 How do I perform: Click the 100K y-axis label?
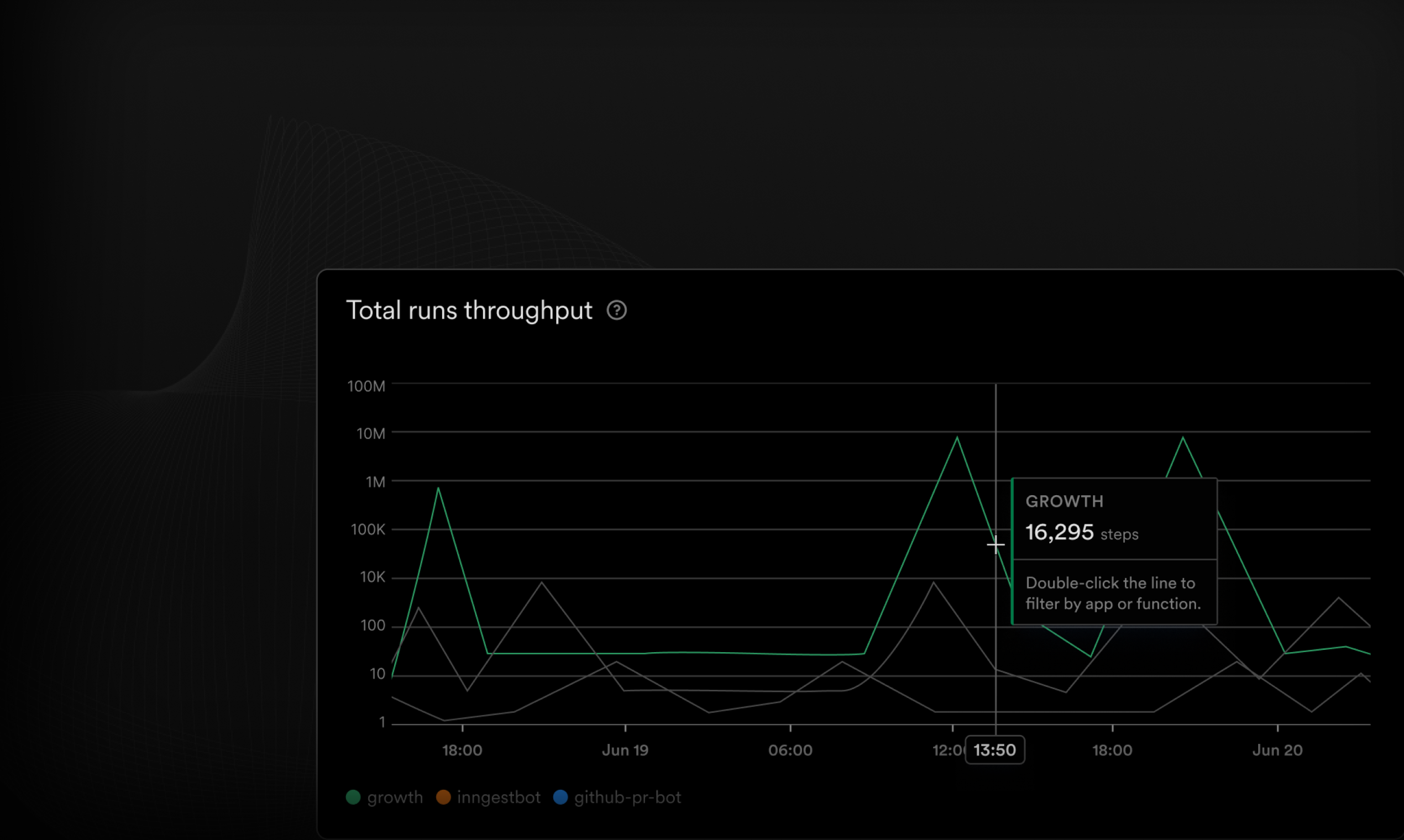click(368, 530)
